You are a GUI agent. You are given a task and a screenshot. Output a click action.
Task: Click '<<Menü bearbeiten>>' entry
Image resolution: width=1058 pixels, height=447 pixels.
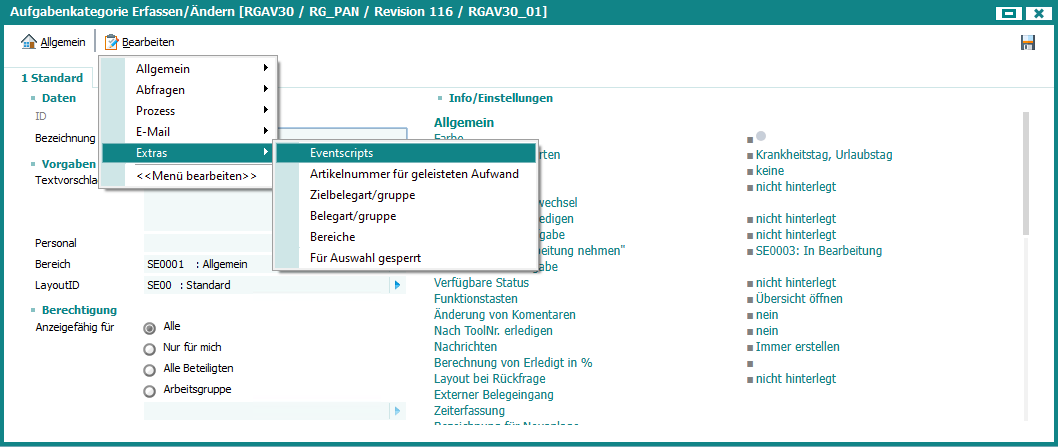196,176
